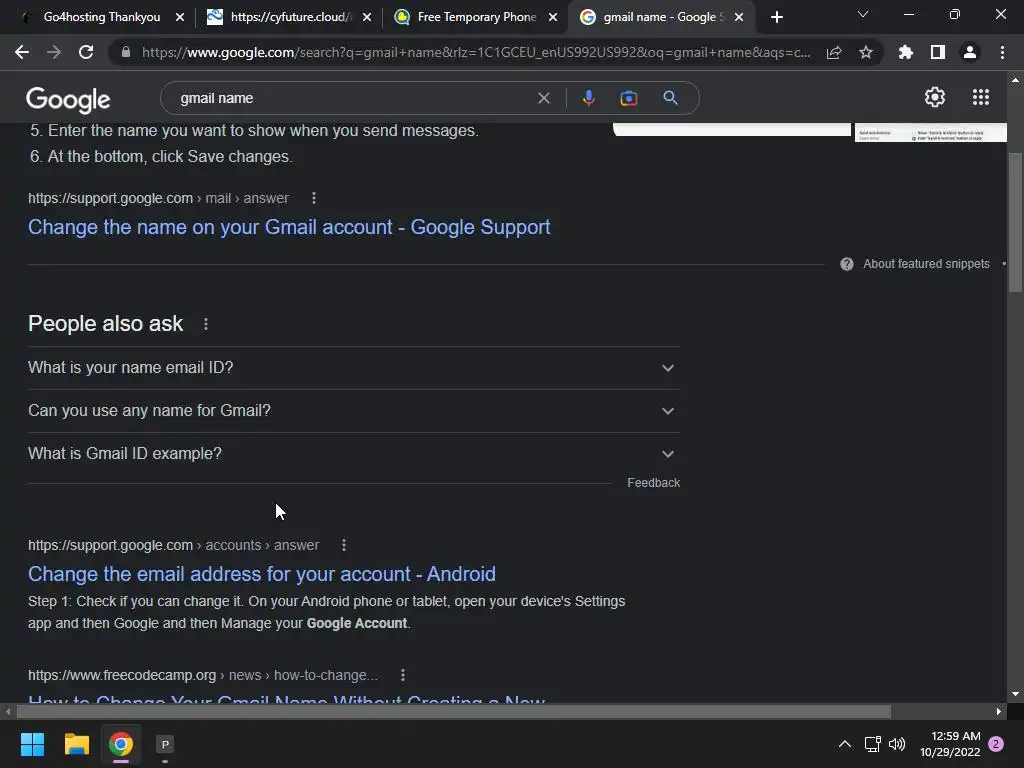This screenshot has height=768, width=1024.
Task: Open options for accounts answer result
Action: click(344, 545)
